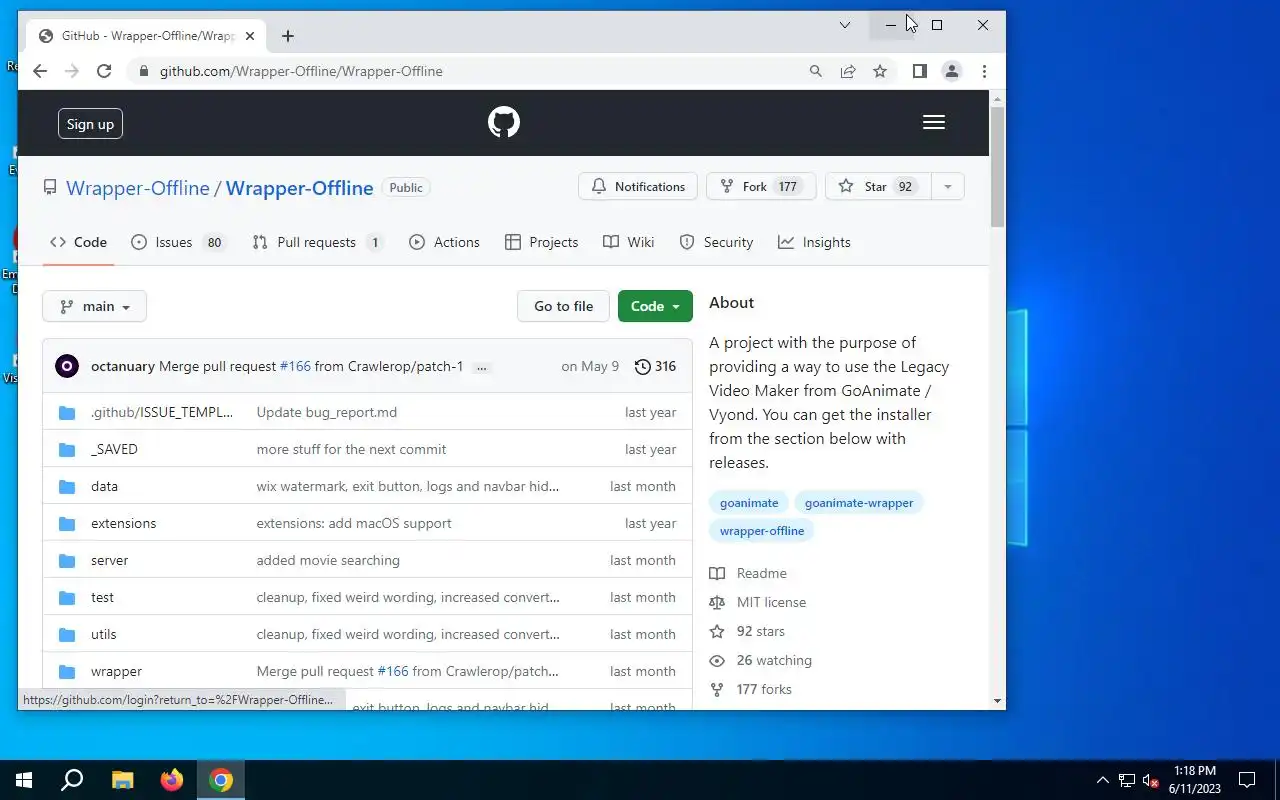View the 26 watching link
This screenshot has height=800, width=1280.
(761, 660)
